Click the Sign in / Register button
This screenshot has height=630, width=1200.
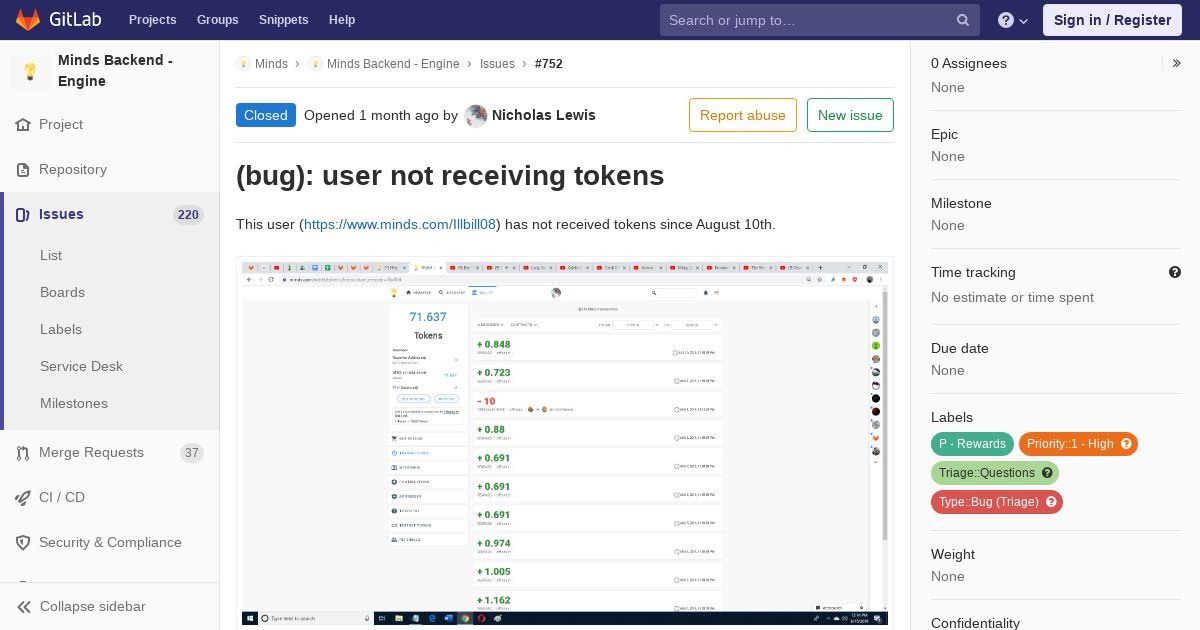pyautogui.click(x=1112, y=20)
